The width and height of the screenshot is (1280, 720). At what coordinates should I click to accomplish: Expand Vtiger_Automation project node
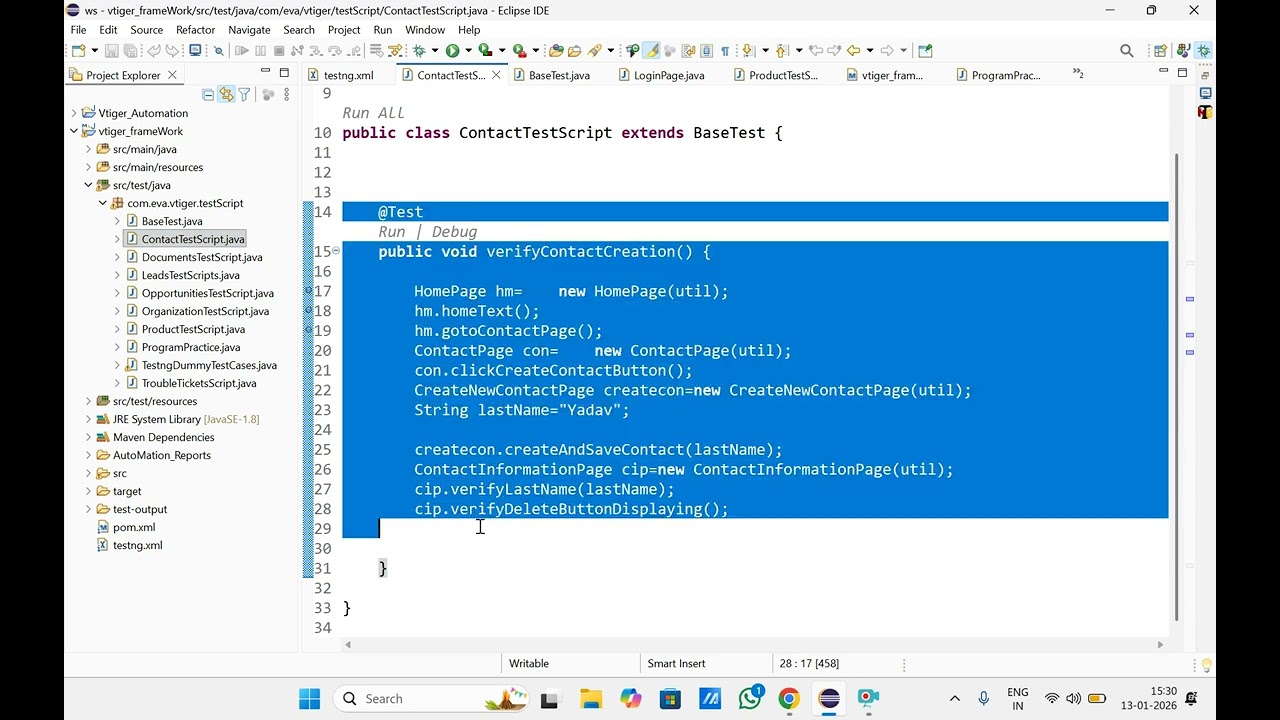(74, 113)
